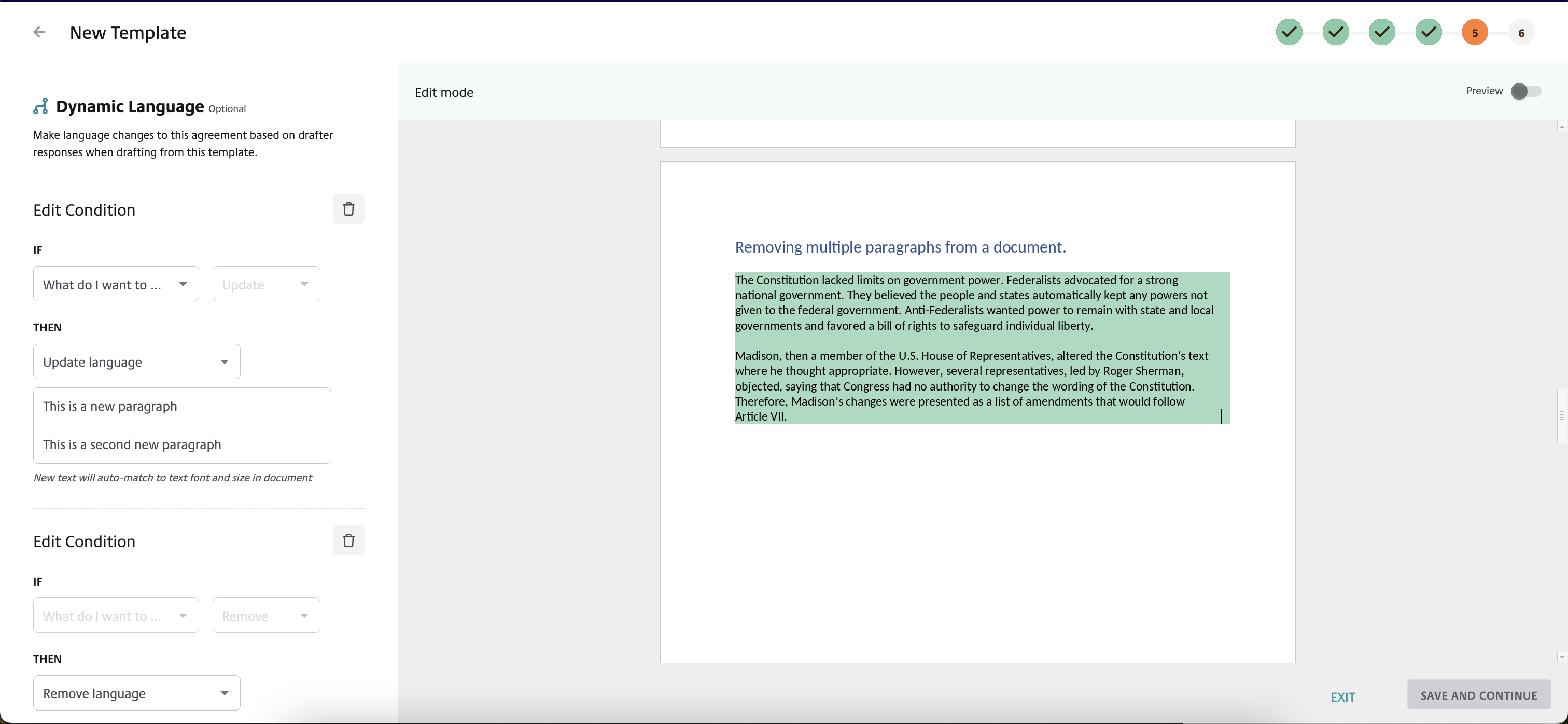Open completed step one checkmark
This screenshot has width=1568, height=724.
(1289, 32)
